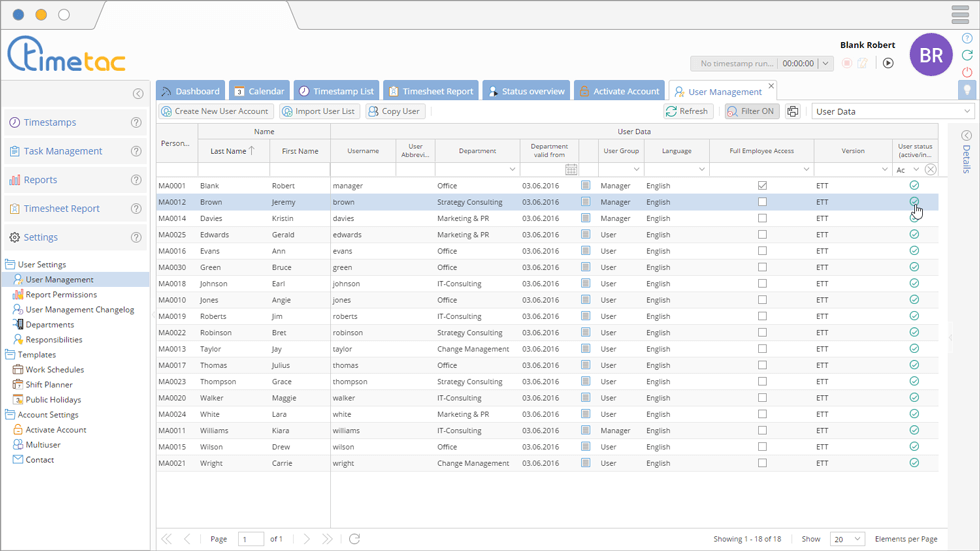This screenshot has width=980, height=551.
Task: Collapse the left sidebar with the arrow icon
Action: coord(138,94)
